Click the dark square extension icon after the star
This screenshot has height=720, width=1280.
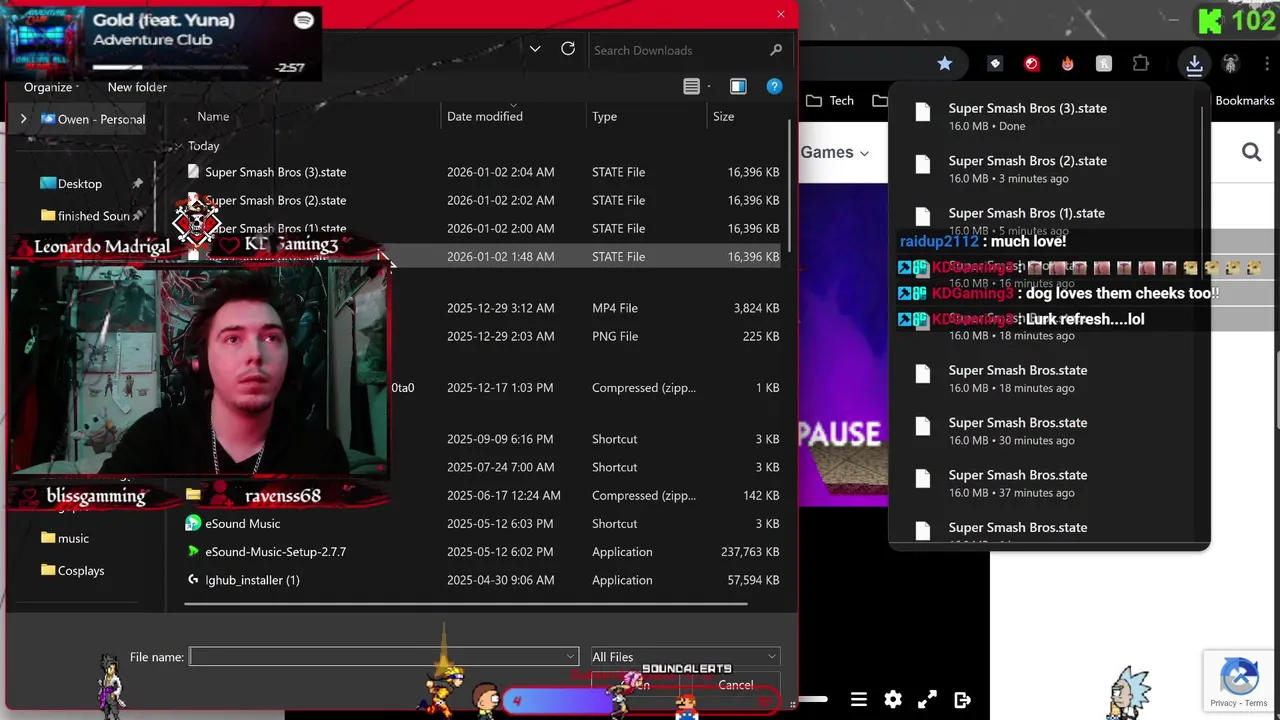point(995,64)
